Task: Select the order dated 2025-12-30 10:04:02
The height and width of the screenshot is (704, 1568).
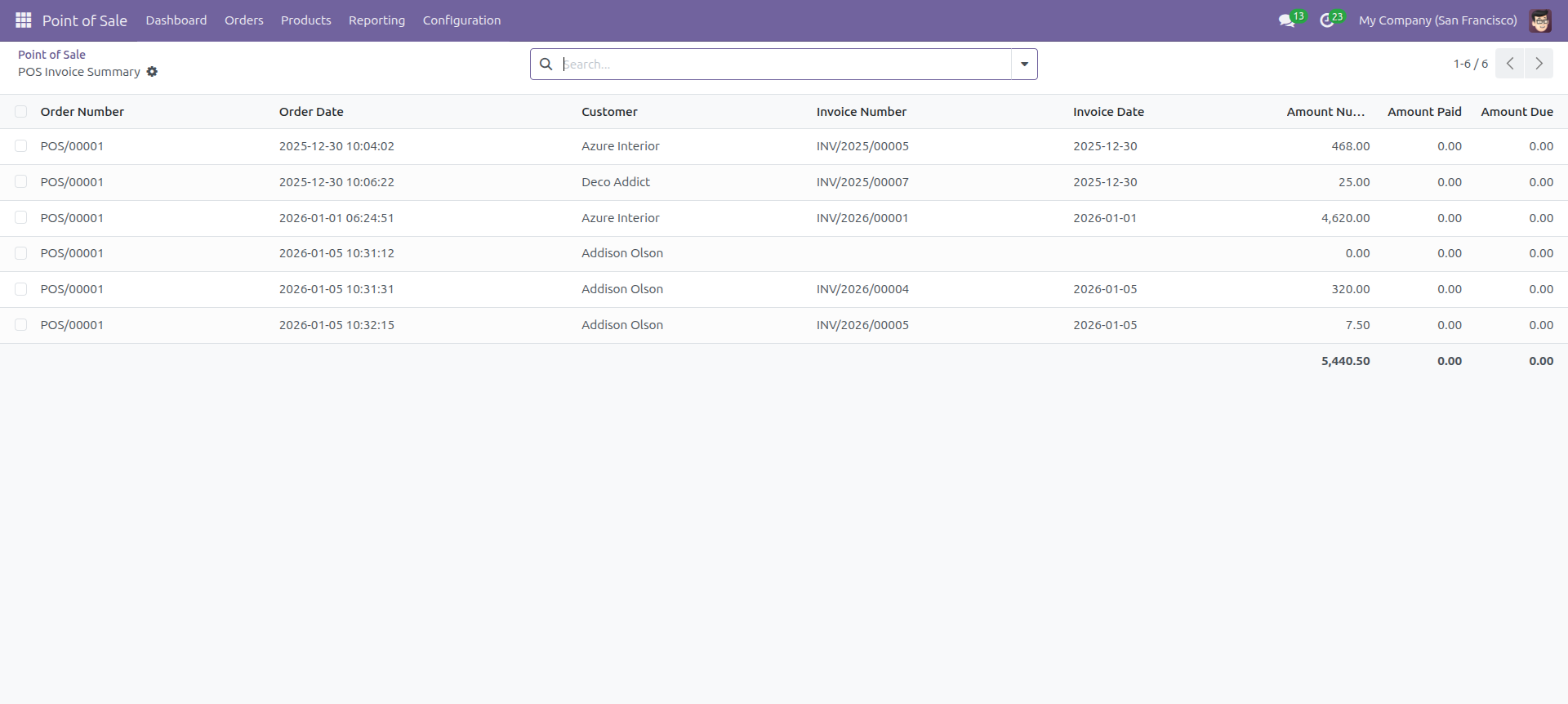Action: 21,146
